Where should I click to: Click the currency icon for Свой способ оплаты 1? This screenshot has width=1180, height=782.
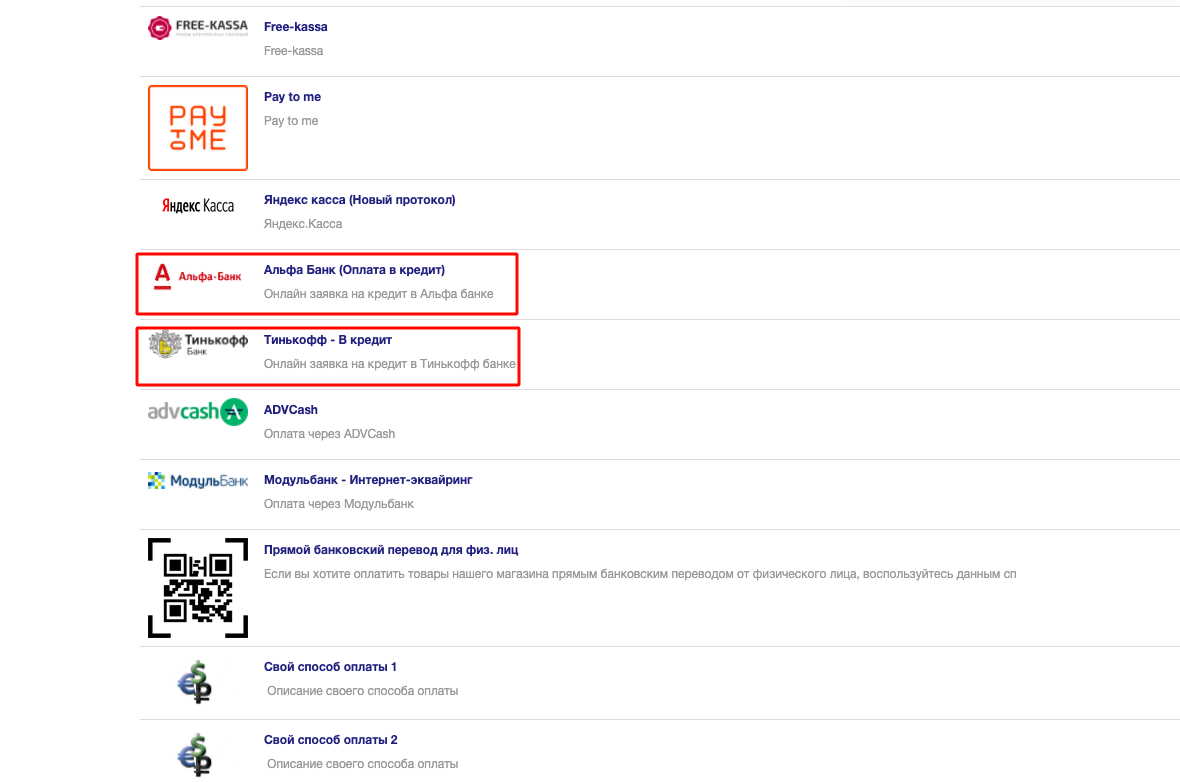[197, 682]
